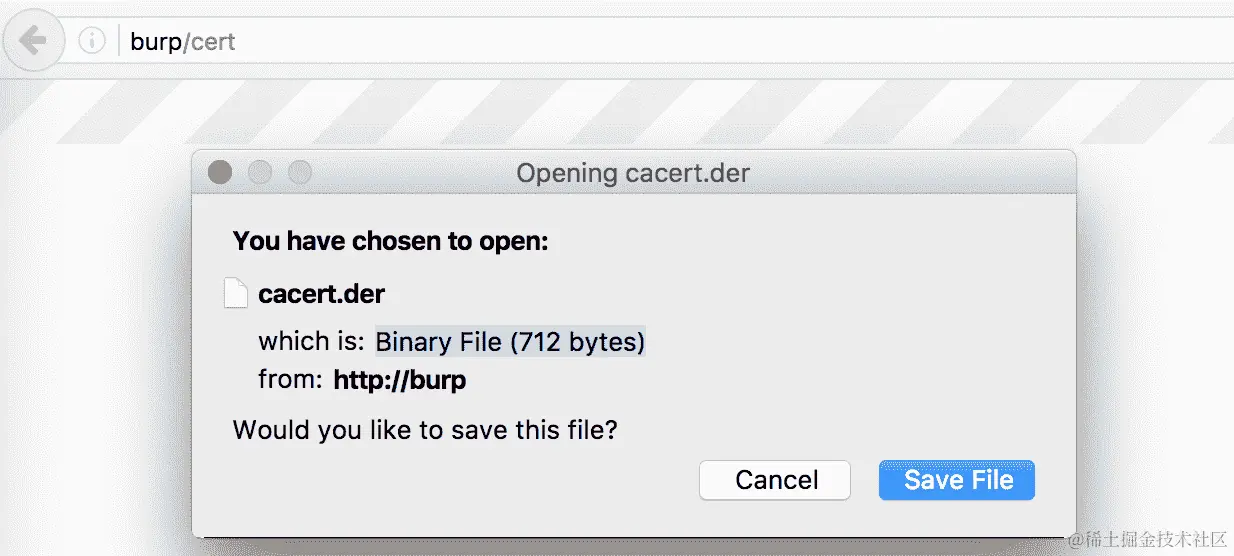
Task: Click the cacert.der file icon
Action: point(236,294)
